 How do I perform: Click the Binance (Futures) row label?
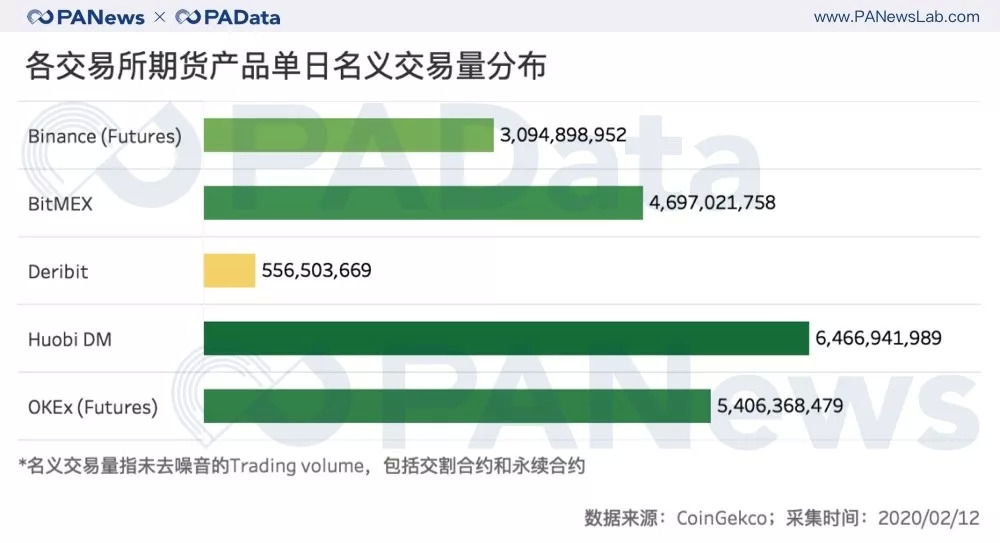tap(105, 136)
